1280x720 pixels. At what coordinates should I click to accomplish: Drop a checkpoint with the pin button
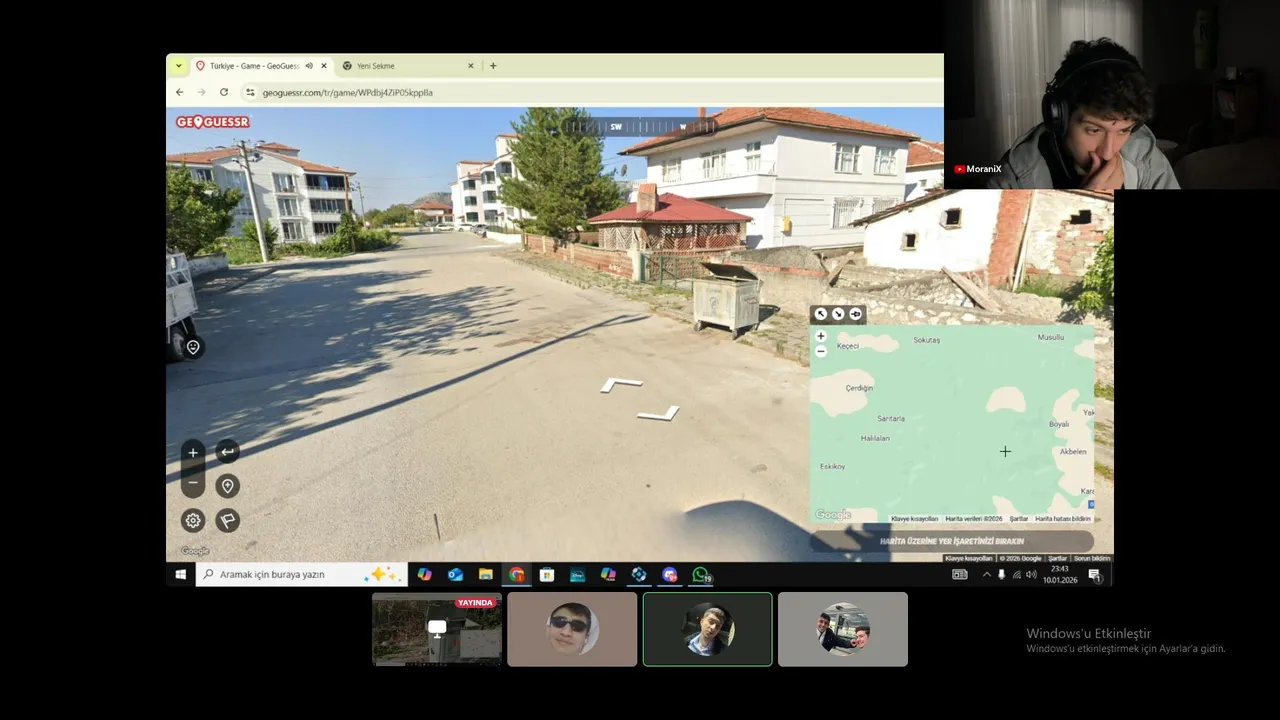pos(228,486)
